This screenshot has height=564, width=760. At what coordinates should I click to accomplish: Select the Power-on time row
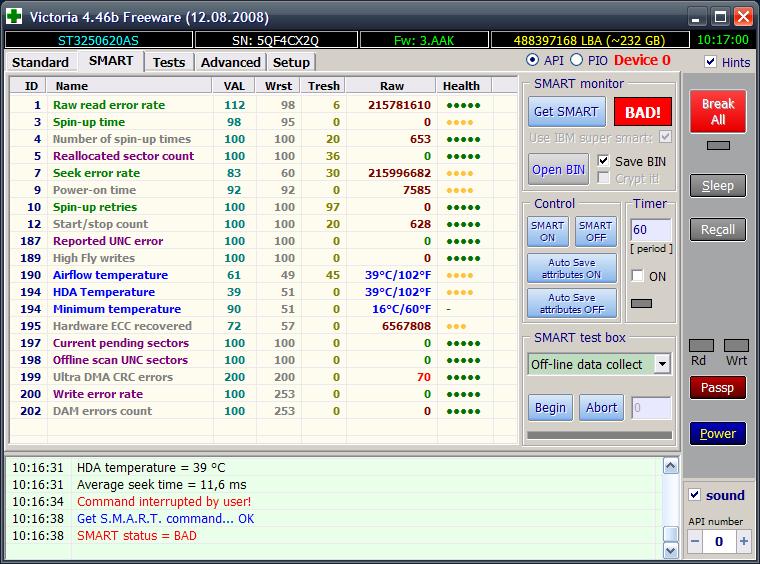pyautogui.click(x=264, y=189)
